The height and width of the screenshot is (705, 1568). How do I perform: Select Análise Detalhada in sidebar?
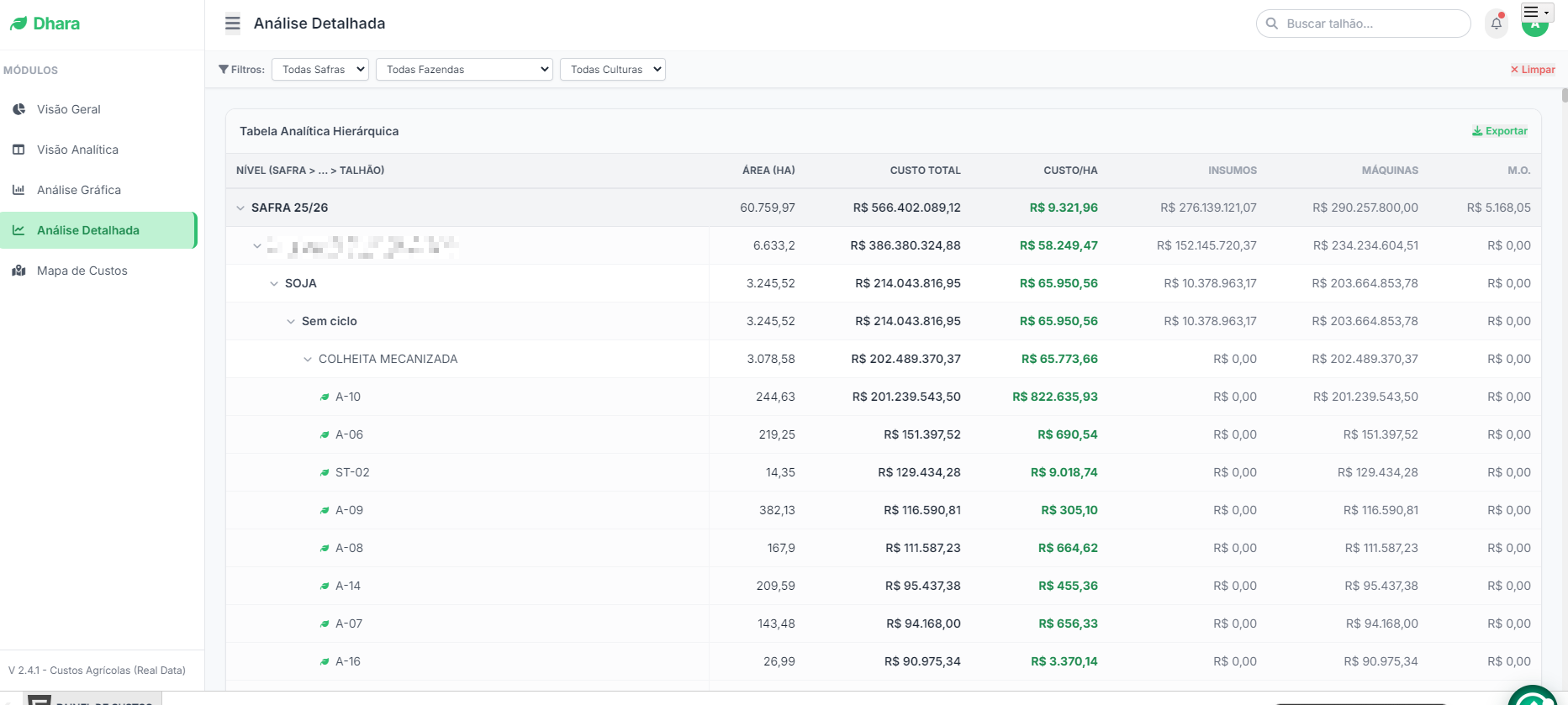98,230
